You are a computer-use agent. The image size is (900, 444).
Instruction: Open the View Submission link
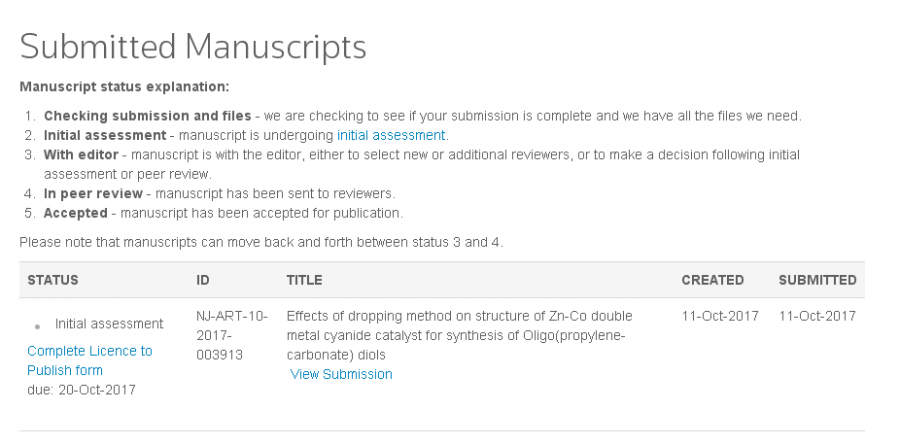coord(341,374)
